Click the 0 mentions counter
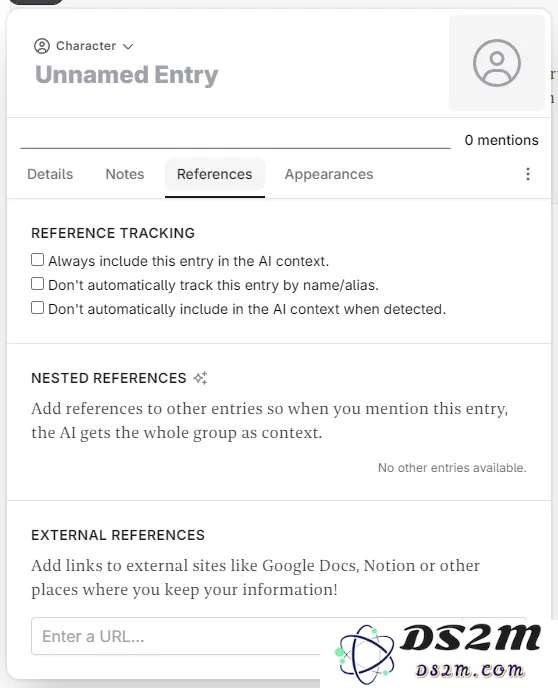The height and width of the screenshot is (688, 558). 501,140
